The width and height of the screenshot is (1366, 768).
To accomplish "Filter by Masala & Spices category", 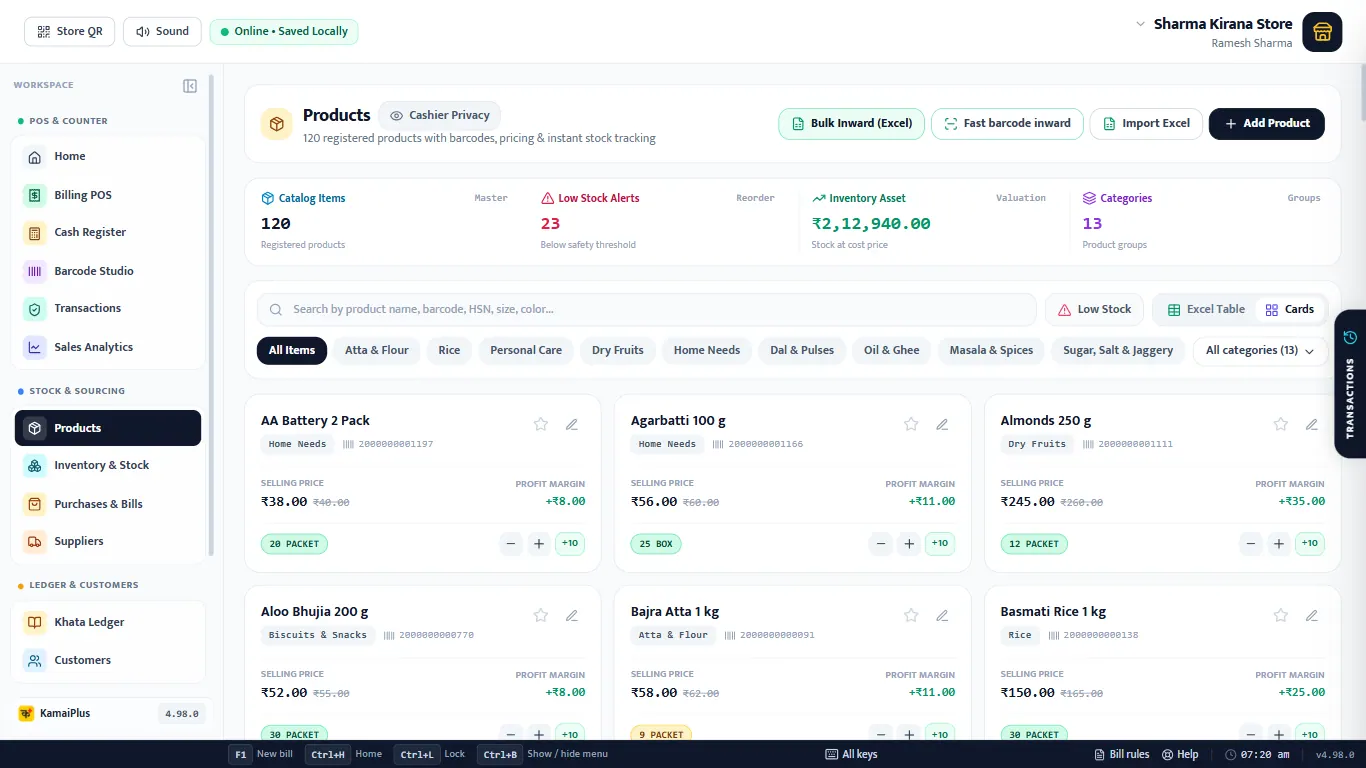I will tap(992, 350).
